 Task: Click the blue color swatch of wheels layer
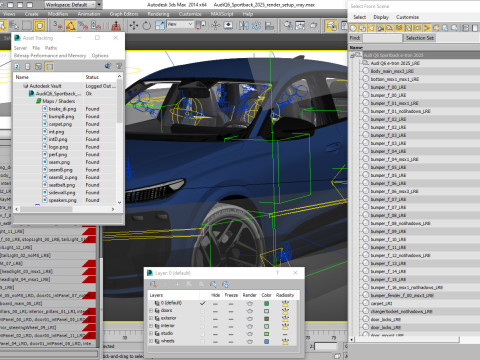[x=266, y=342]
